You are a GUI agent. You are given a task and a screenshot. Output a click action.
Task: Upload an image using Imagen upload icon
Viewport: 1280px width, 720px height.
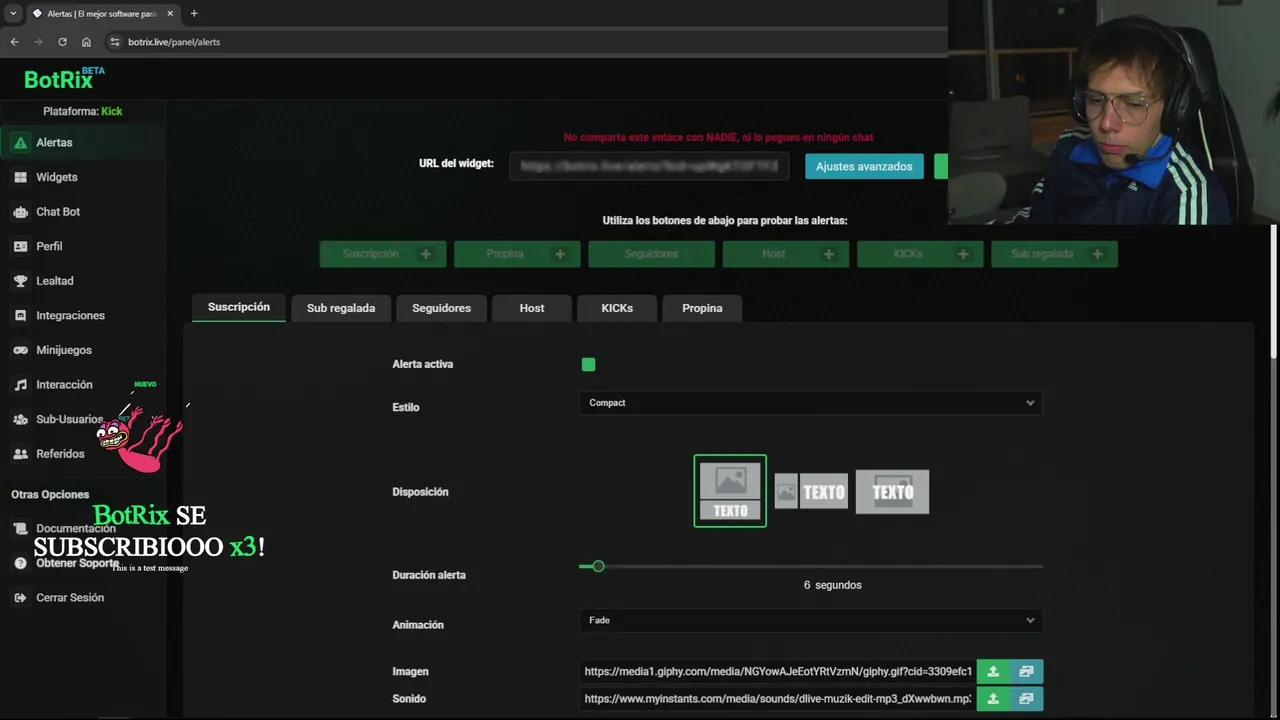[x=993, y=672]
